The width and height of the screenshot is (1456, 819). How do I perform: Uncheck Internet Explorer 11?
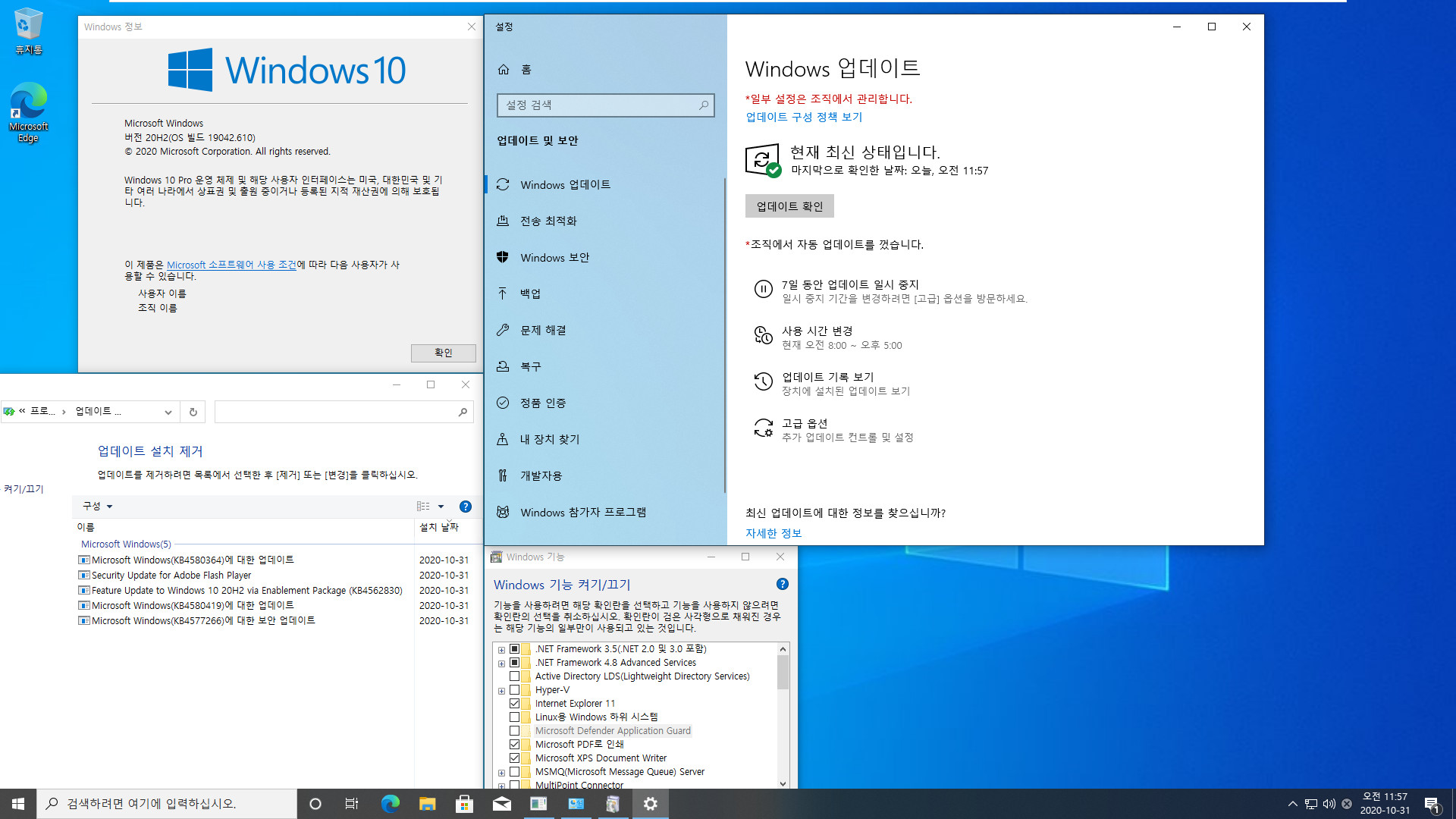[x=514, y=704]
